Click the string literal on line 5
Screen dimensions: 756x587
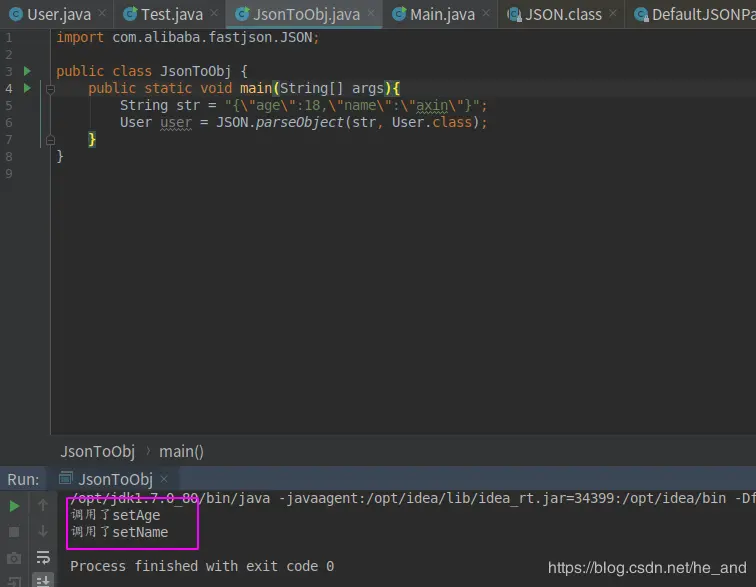tap(352, 106)
